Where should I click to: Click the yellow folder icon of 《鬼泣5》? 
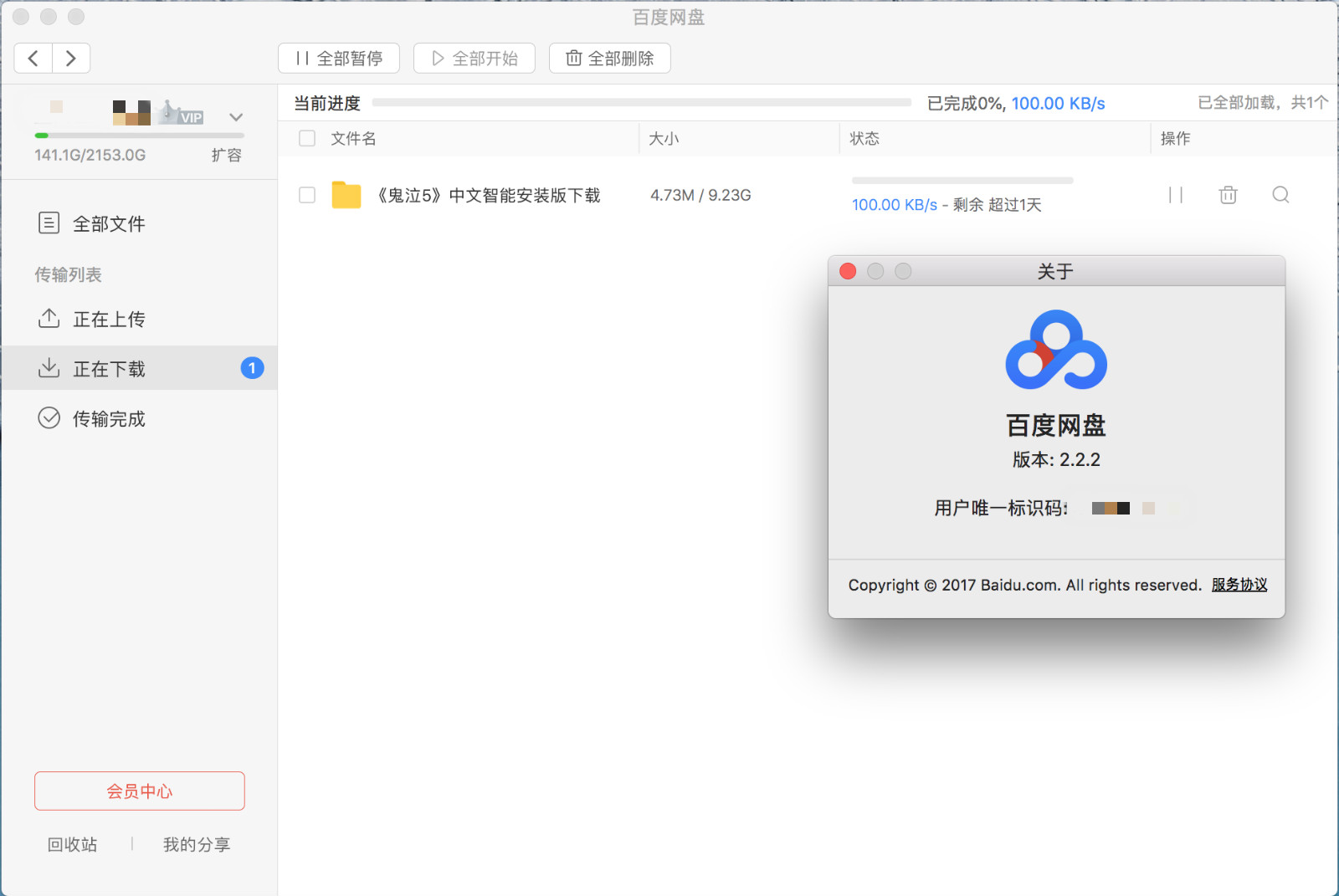click(346, 195)
